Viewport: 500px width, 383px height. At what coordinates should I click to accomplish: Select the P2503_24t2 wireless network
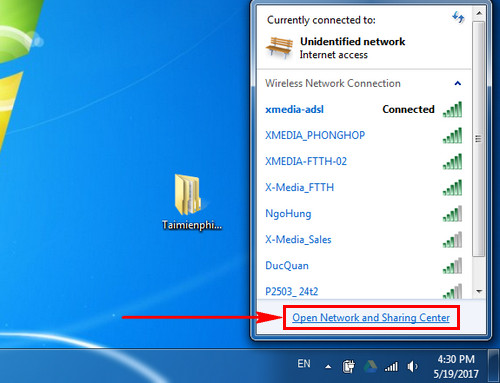(x=364, y=291)
